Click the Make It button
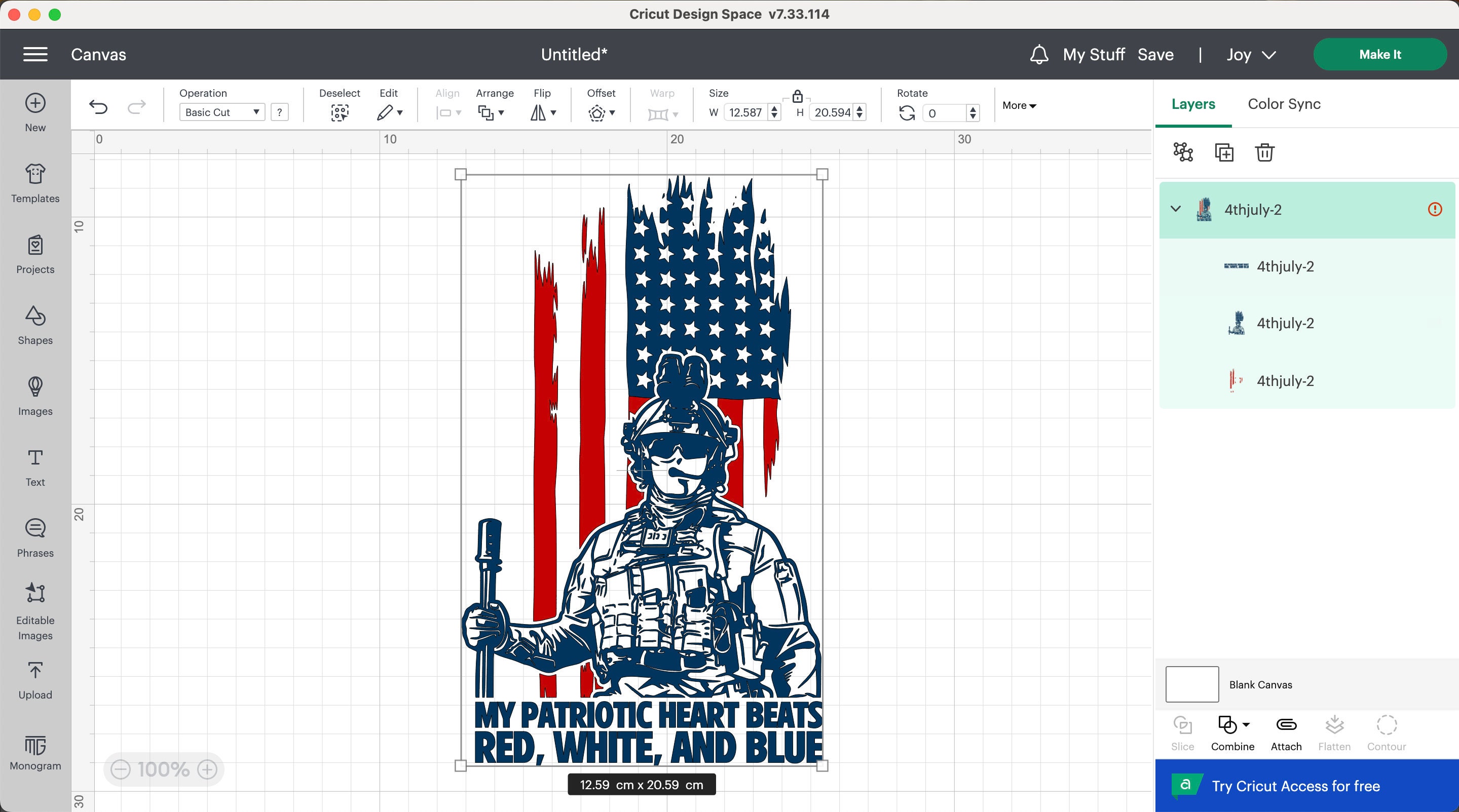The image size is (1459, 812). [1380, 54]
